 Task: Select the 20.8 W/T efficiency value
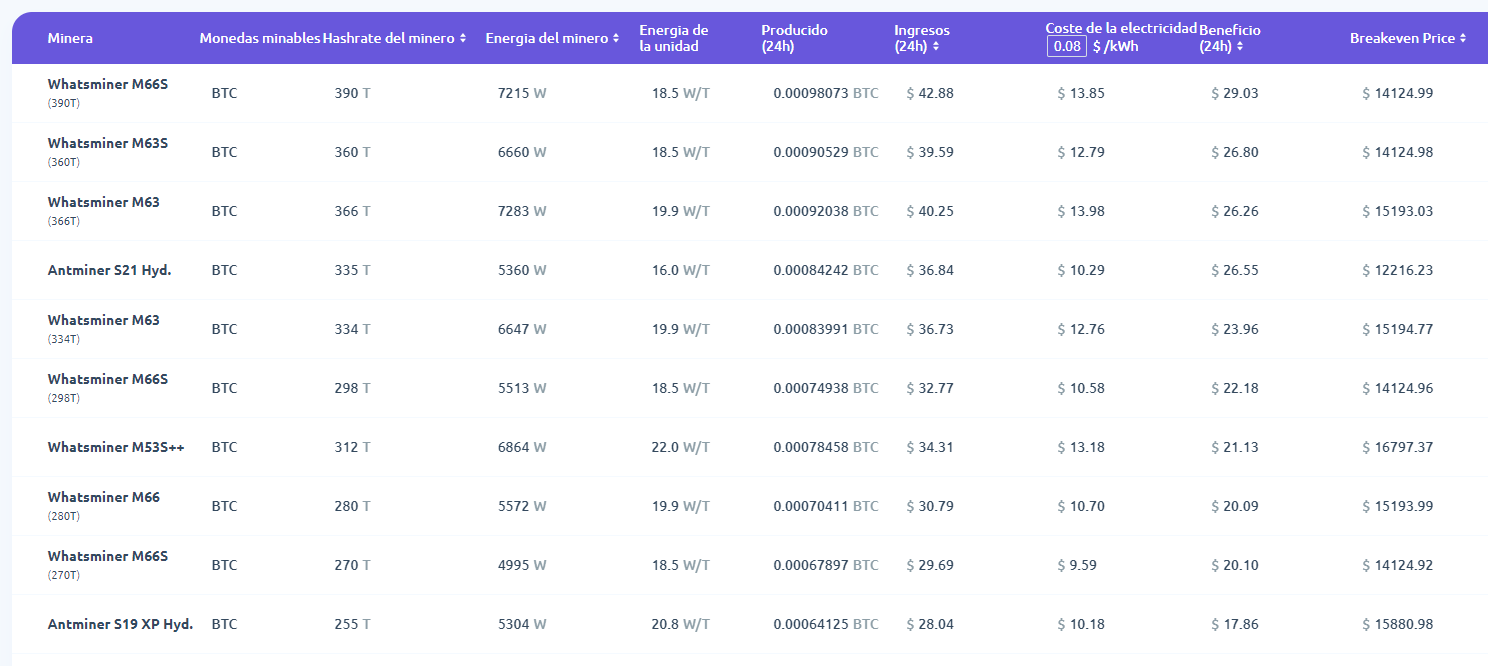pos(680,624)
